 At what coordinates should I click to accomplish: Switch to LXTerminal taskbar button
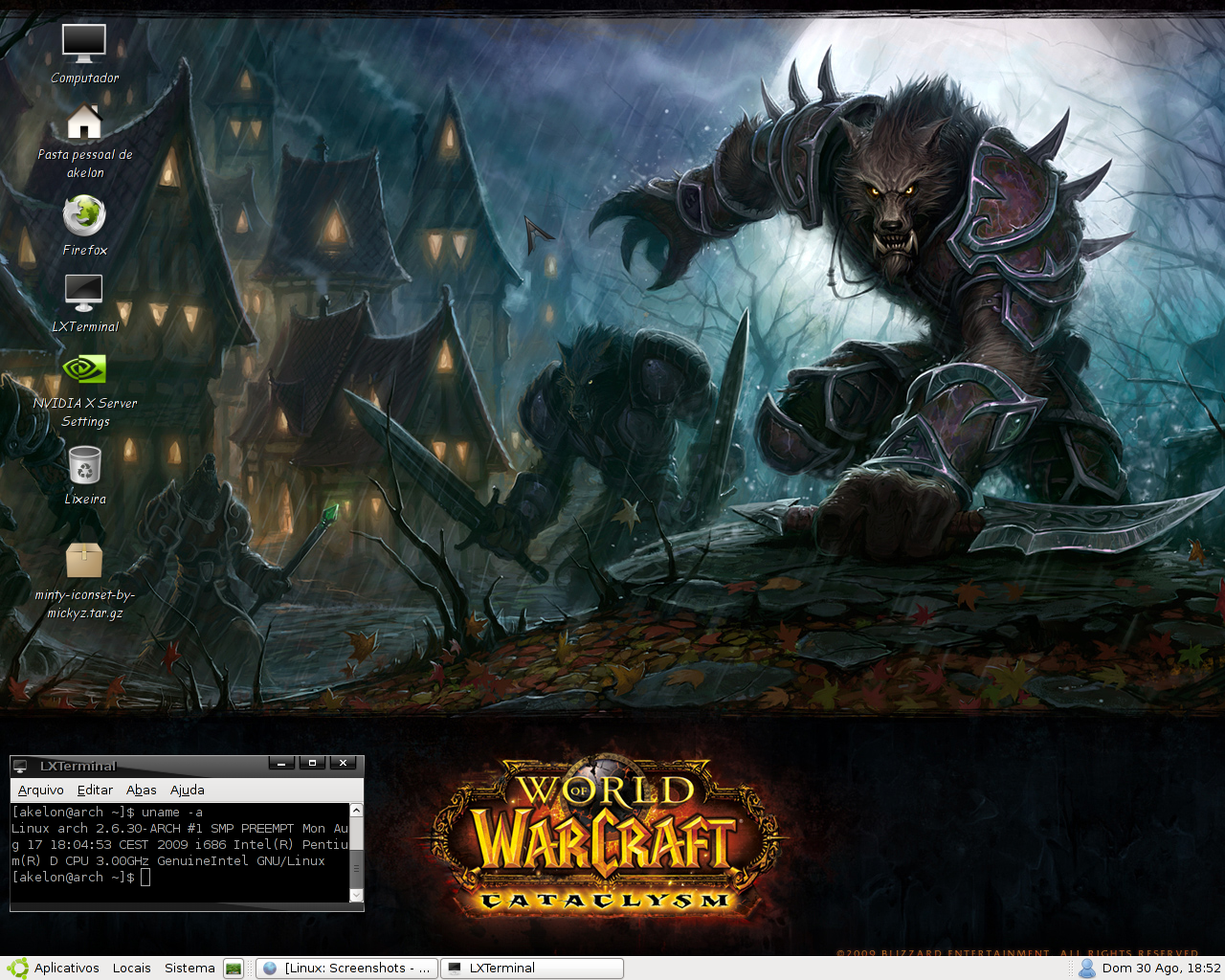pyautogui.click(x=532, y=969)
